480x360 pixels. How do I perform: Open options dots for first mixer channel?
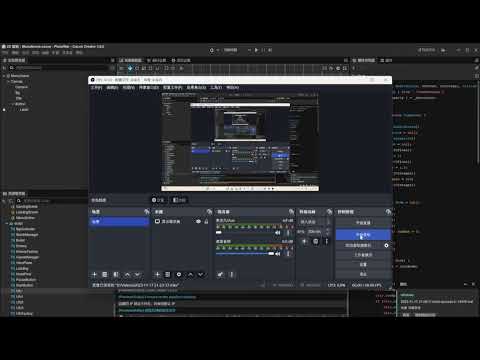click(x=288, y=233)
